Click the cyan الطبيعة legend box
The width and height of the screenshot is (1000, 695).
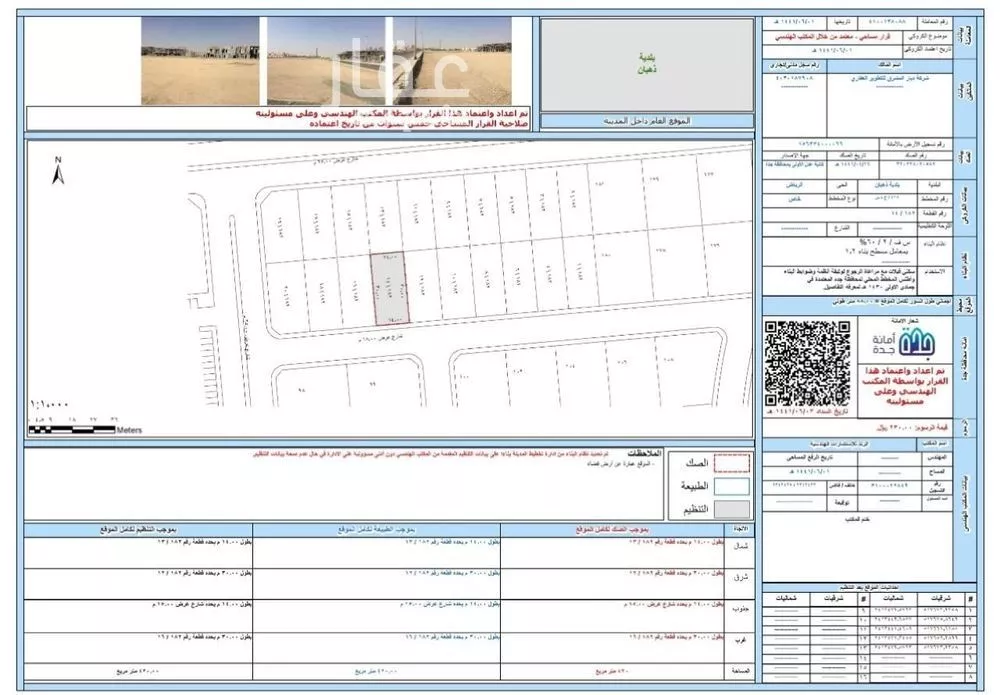click(734, 486)
